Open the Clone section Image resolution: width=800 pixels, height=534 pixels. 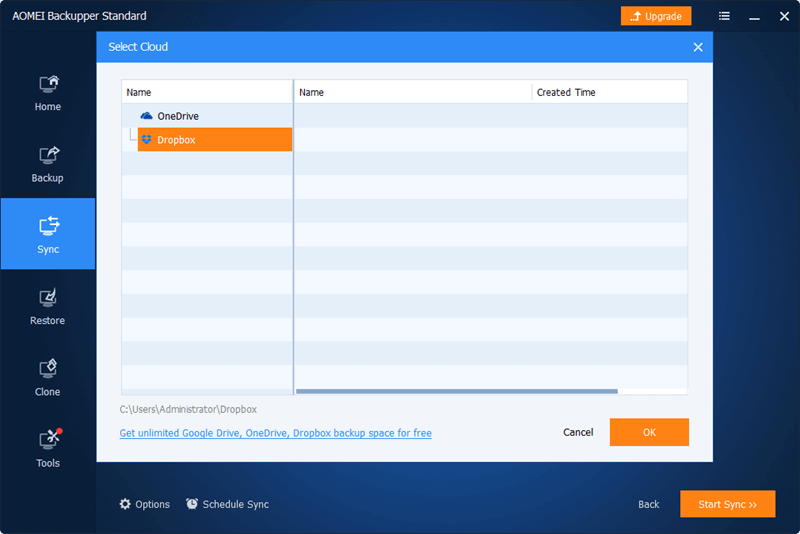tap(48, 378)
